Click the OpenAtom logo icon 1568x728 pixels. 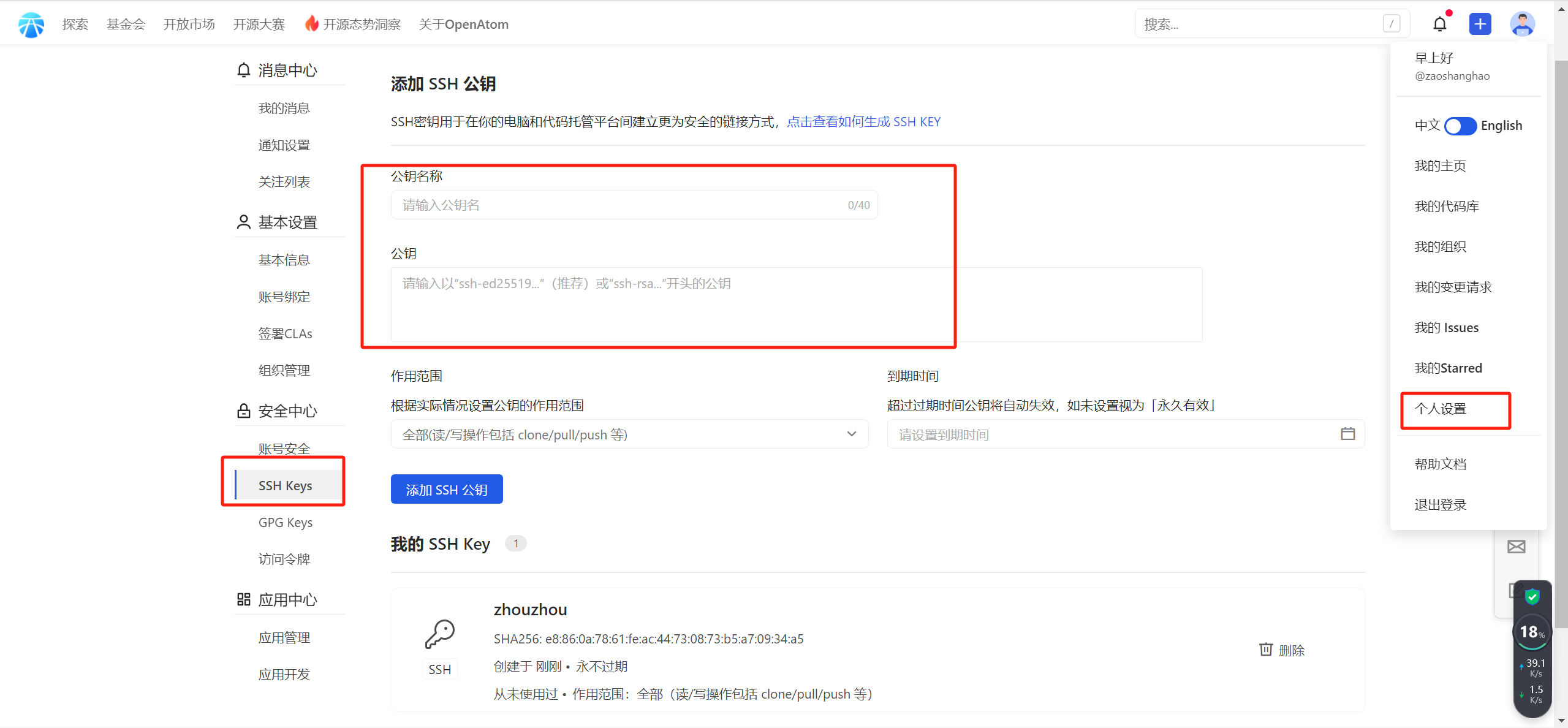click(x=31, y=25)
